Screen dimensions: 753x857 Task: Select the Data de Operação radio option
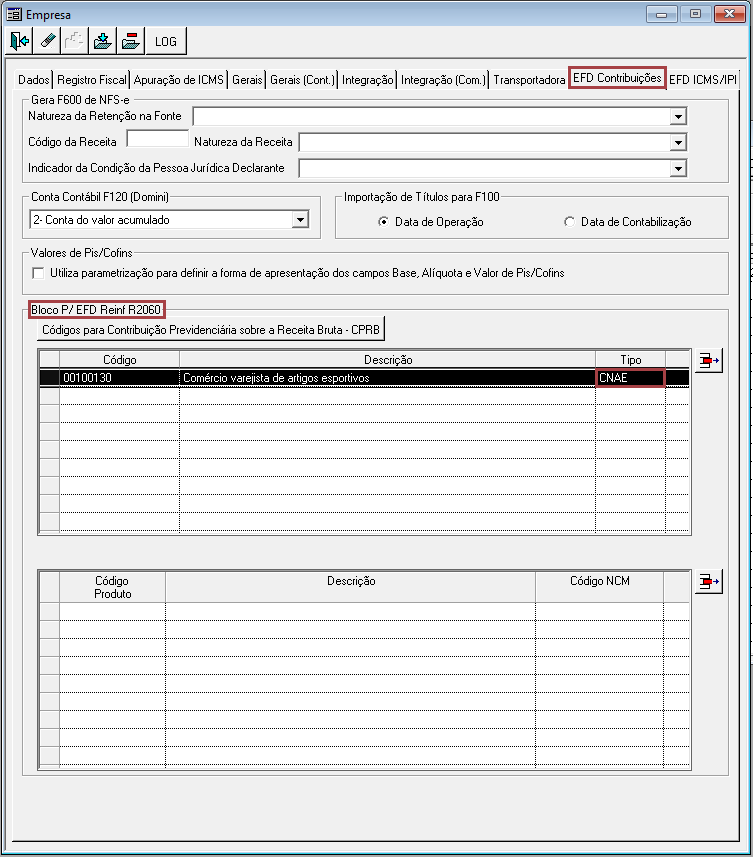[x=384, y=222]
